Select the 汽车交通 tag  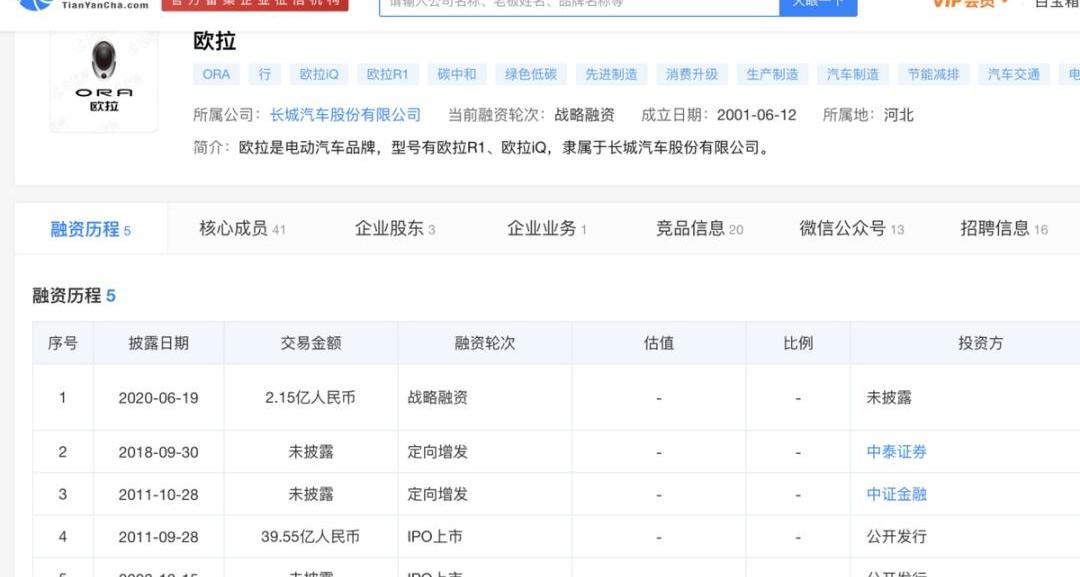pos(1014,74)
